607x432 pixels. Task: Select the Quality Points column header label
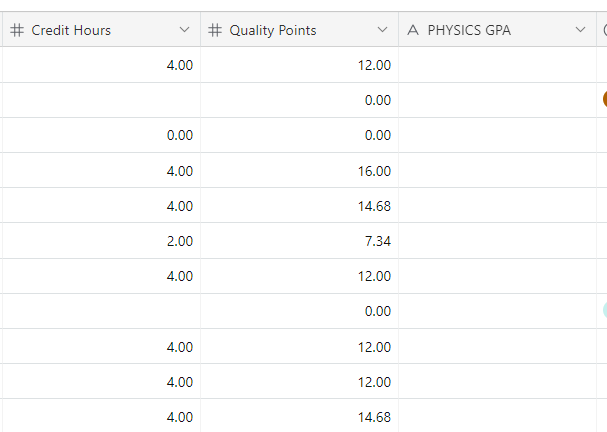click(273, 30)
